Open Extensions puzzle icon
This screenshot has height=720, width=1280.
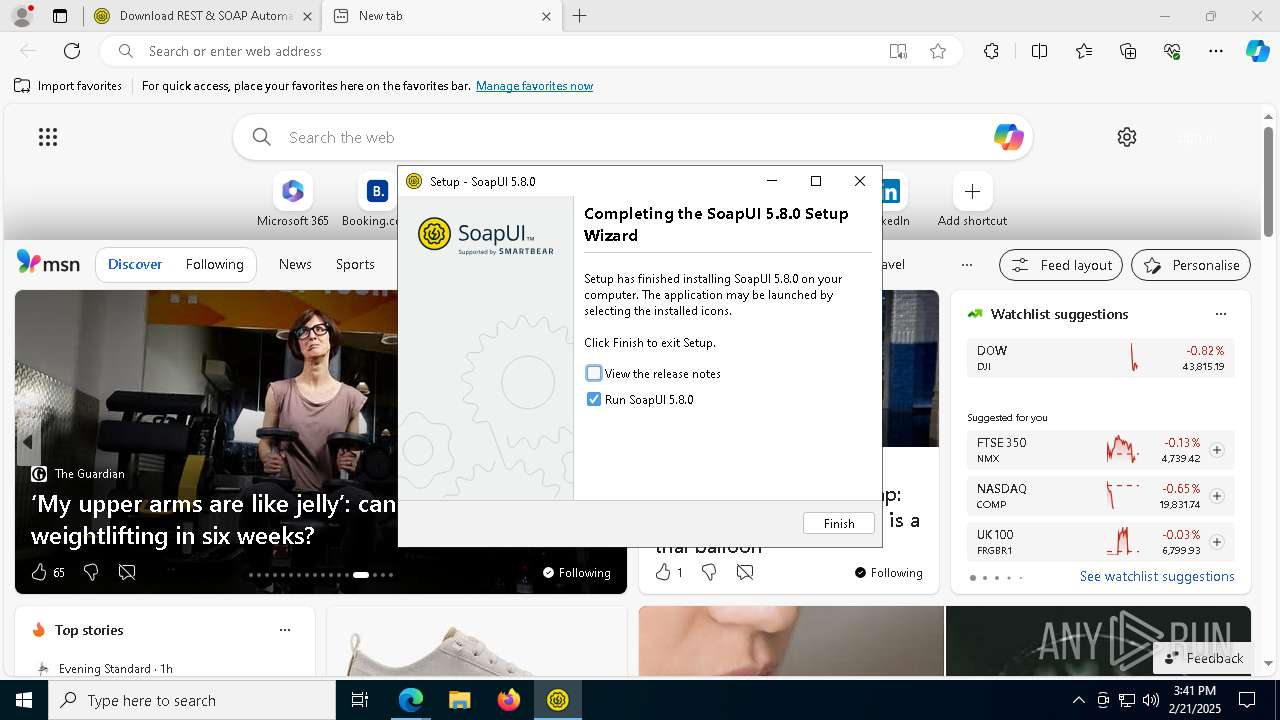pos(991,51)
